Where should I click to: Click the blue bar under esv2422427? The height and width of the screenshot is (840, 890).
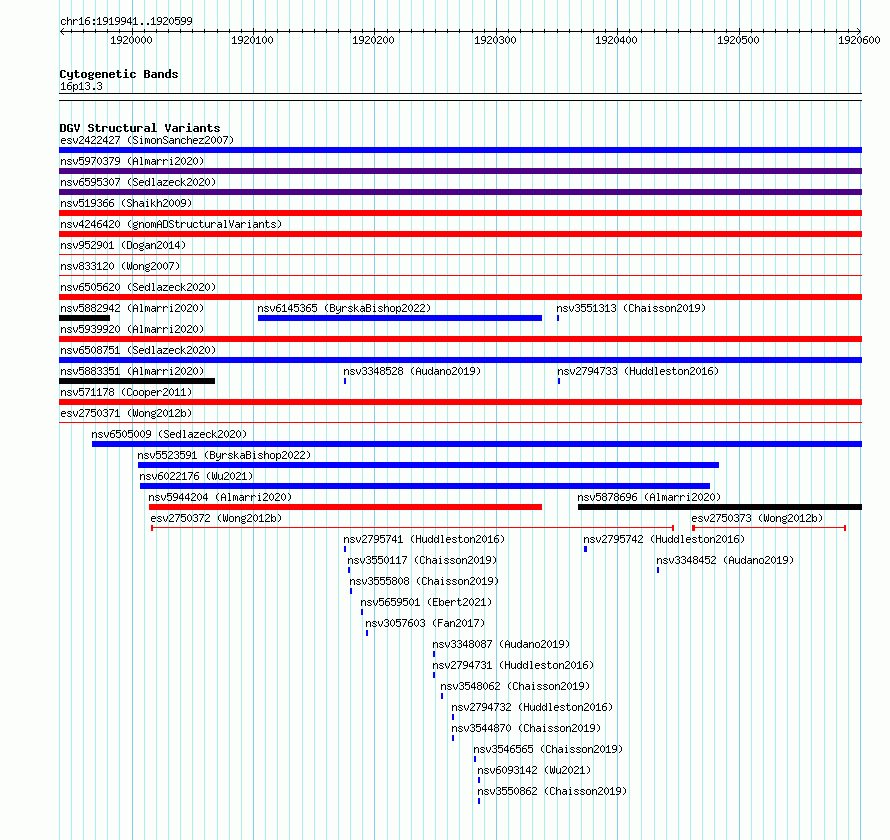tap(460, 150)
